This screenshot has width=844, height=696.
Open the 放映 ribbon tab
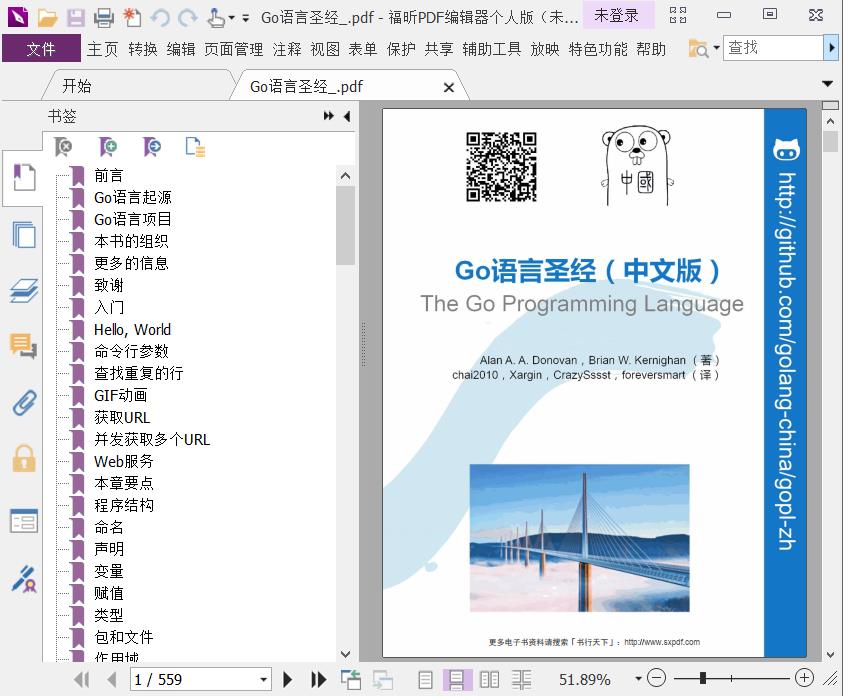pos(545,49)
